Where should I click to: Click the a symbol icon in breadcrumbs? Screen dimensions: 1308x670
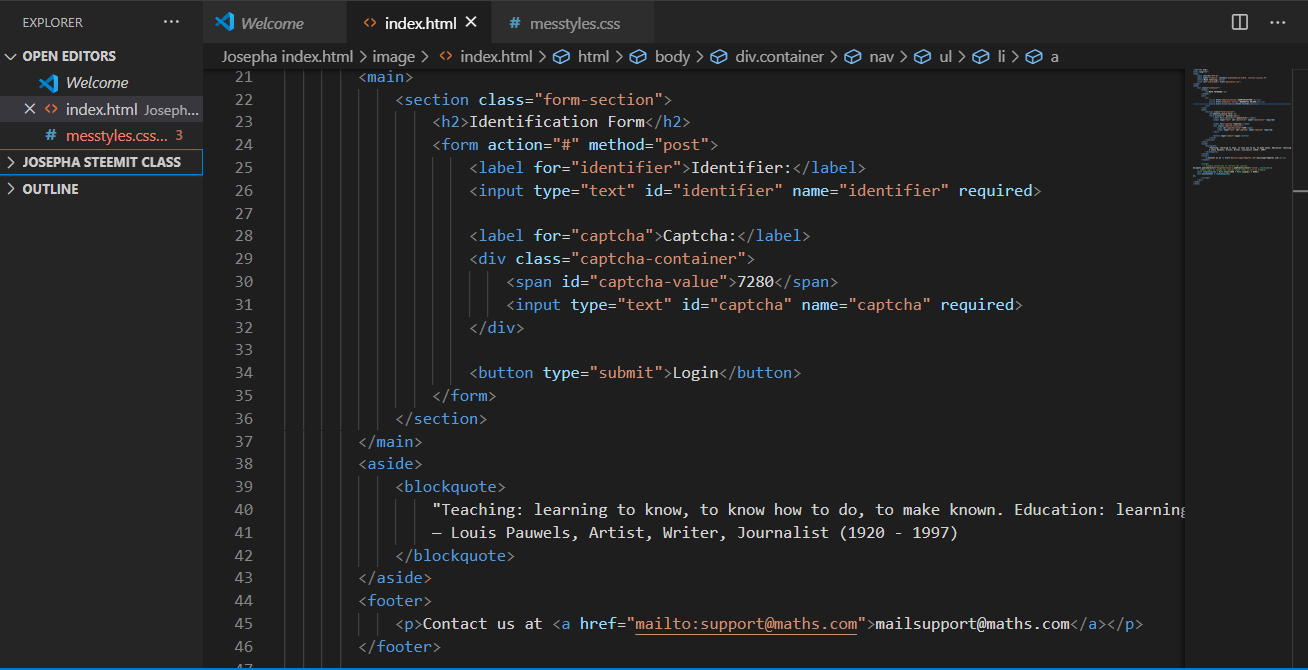click(x=1034, y=57)
